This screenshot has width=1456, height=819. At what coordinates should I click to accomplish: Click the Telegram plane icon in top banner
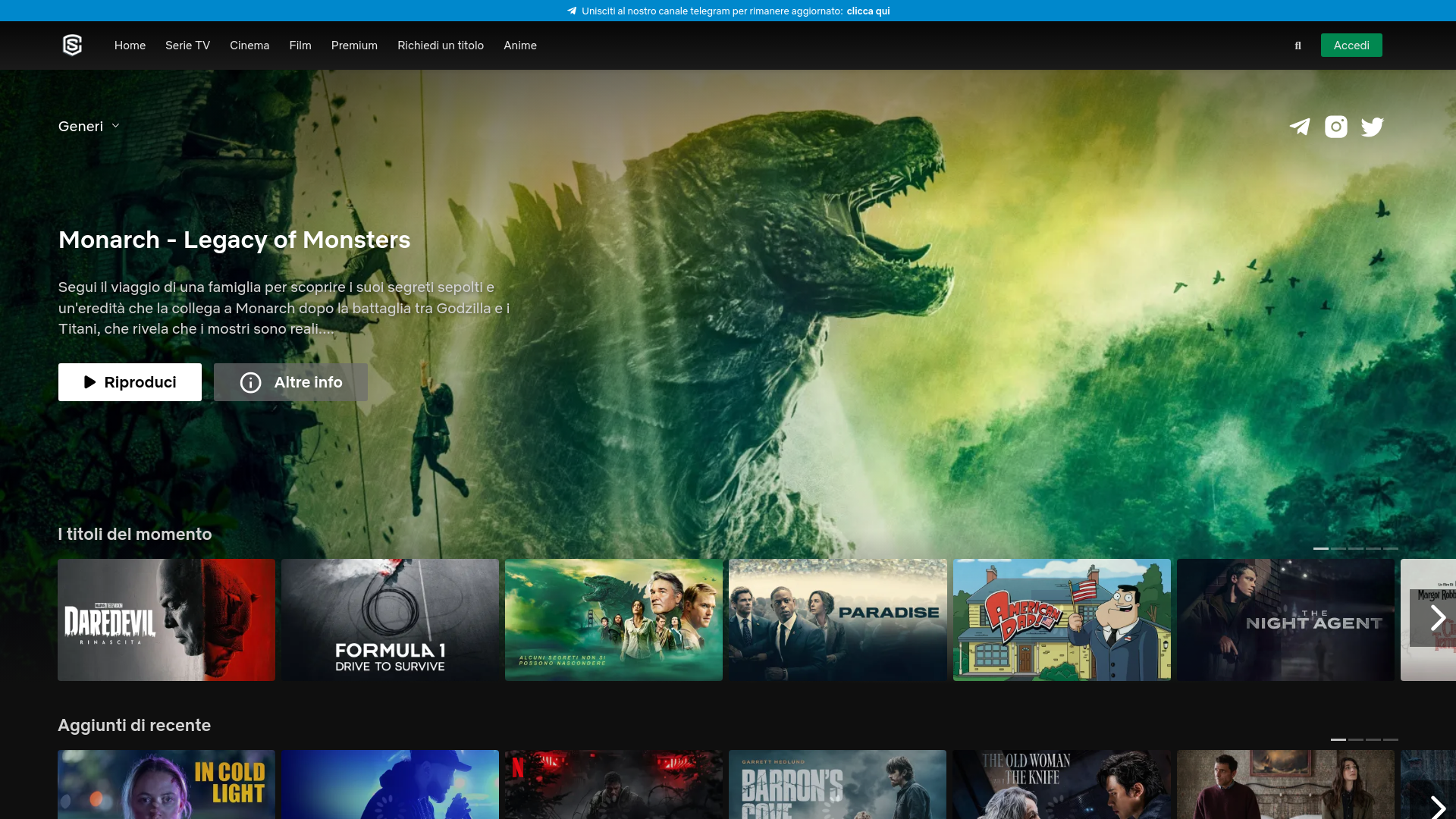pos(572,11)
